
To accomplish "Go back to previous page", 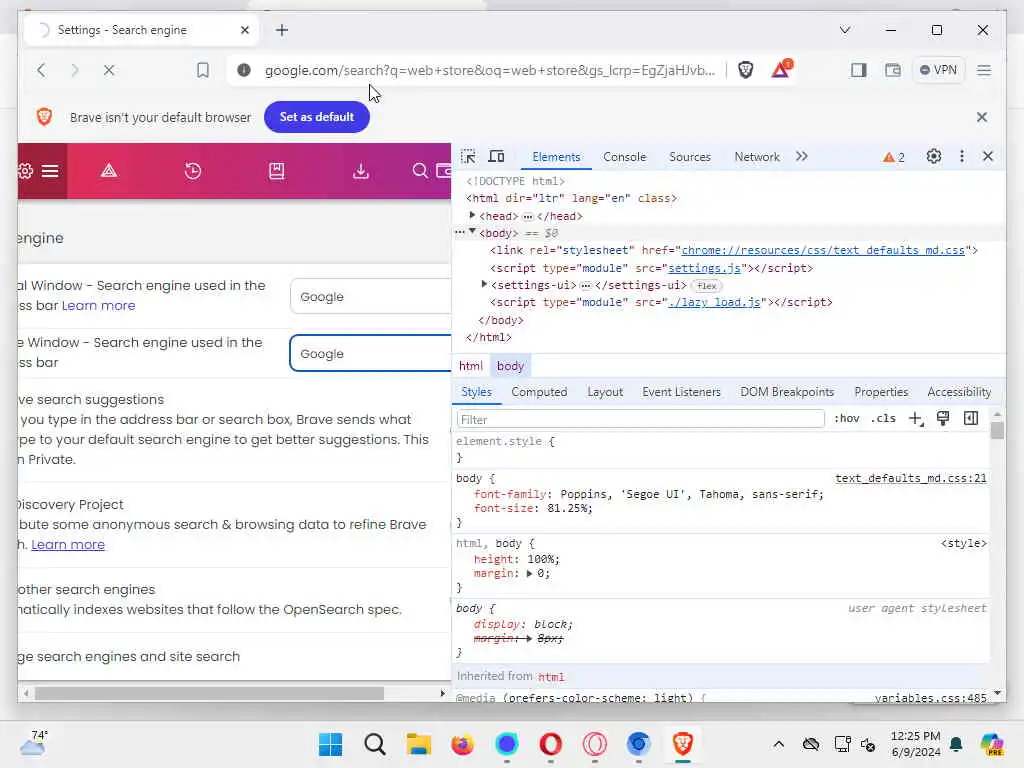I will [x=41, y=70].
